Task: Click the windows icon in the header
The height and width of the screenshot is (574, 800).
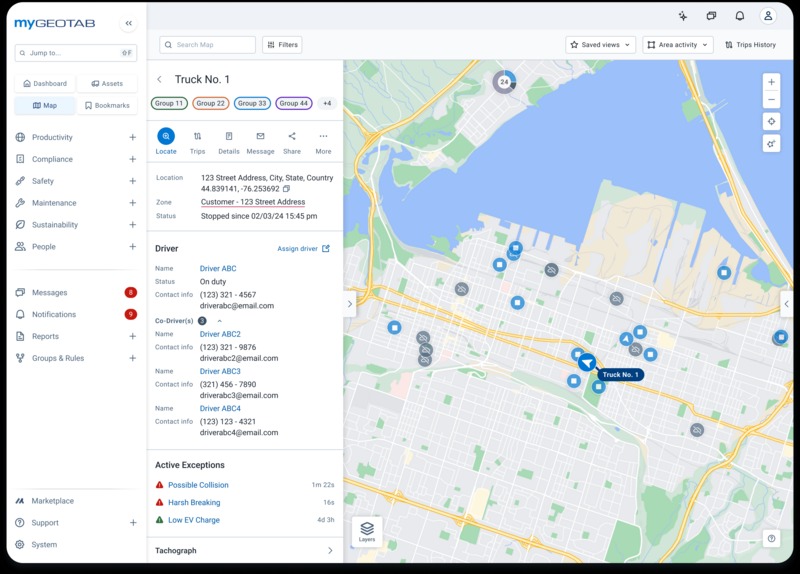Action: pos(711,16)
